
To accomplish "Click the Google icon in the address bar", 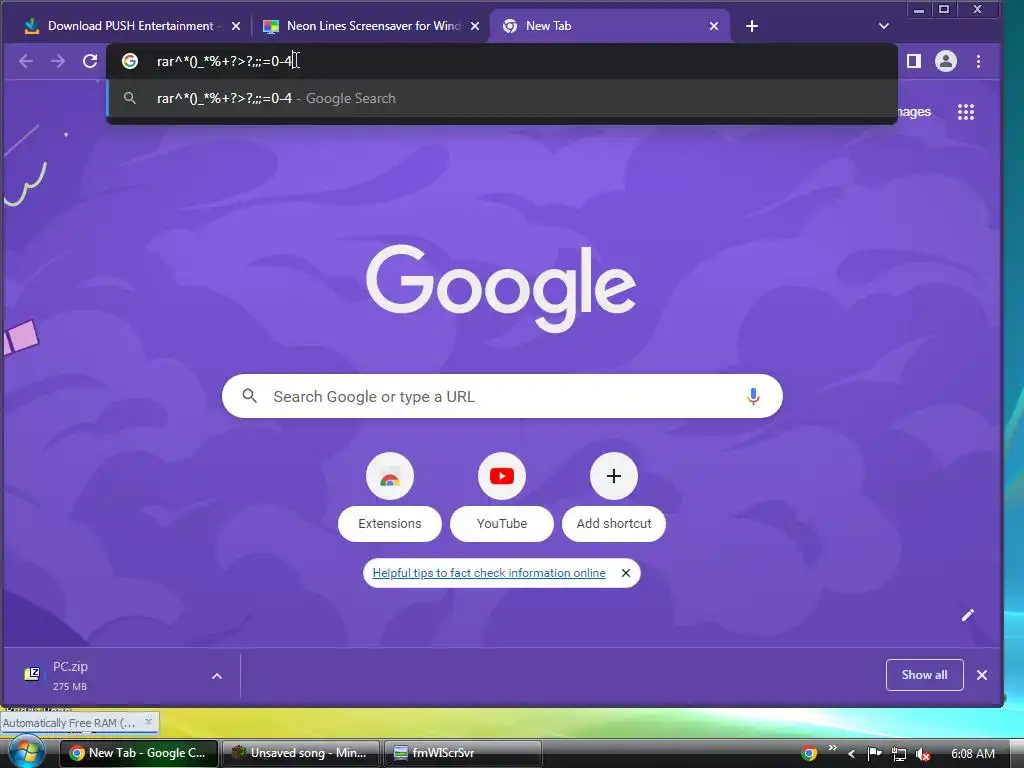I will click(130, 61).
